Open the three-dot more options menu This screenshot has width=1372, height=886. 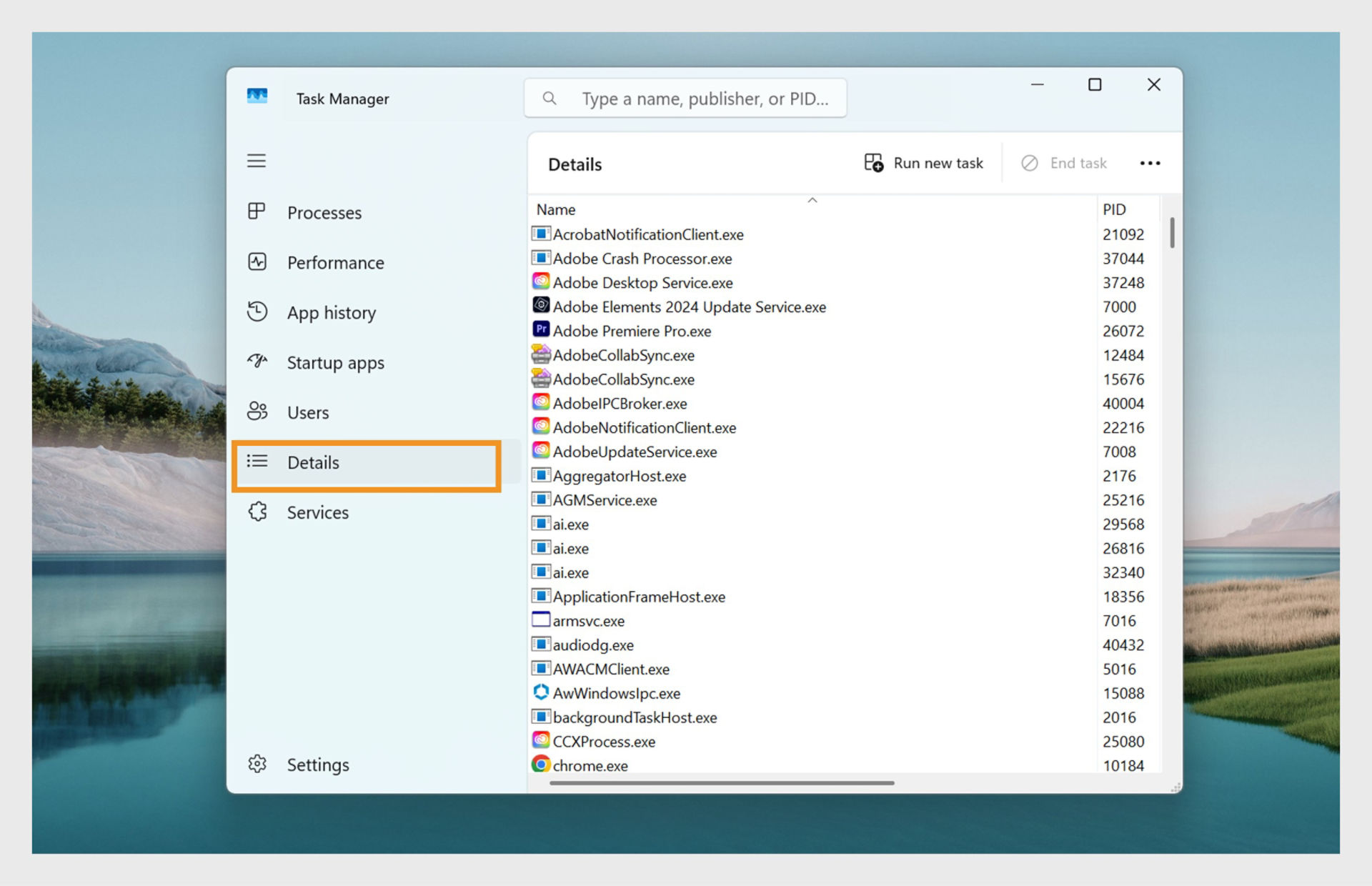[1150, 164]
